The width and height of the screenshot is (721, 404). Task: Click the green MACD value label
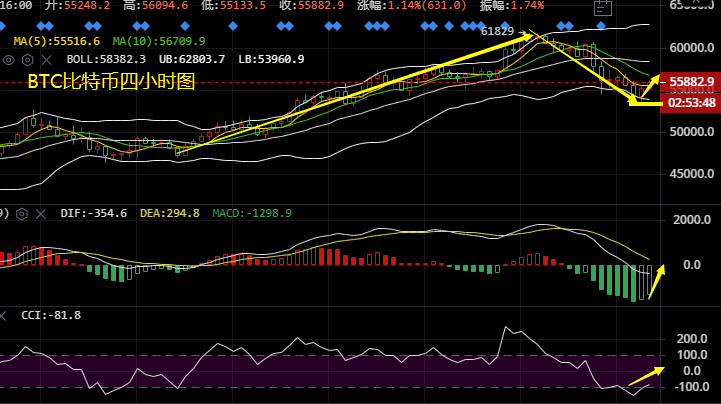(x=252, y=213)
